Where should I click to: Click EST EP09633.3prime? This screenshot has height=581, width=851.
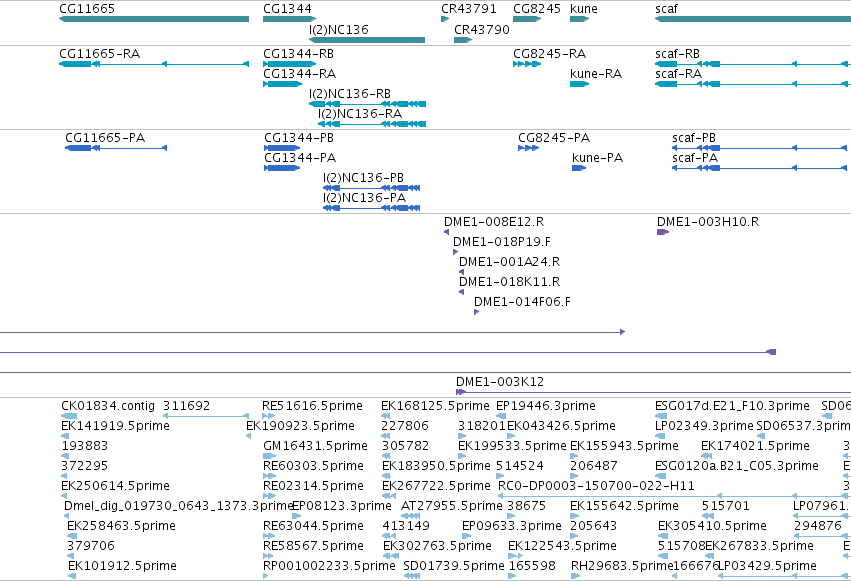pyautogui.click(x=467, y=537)
